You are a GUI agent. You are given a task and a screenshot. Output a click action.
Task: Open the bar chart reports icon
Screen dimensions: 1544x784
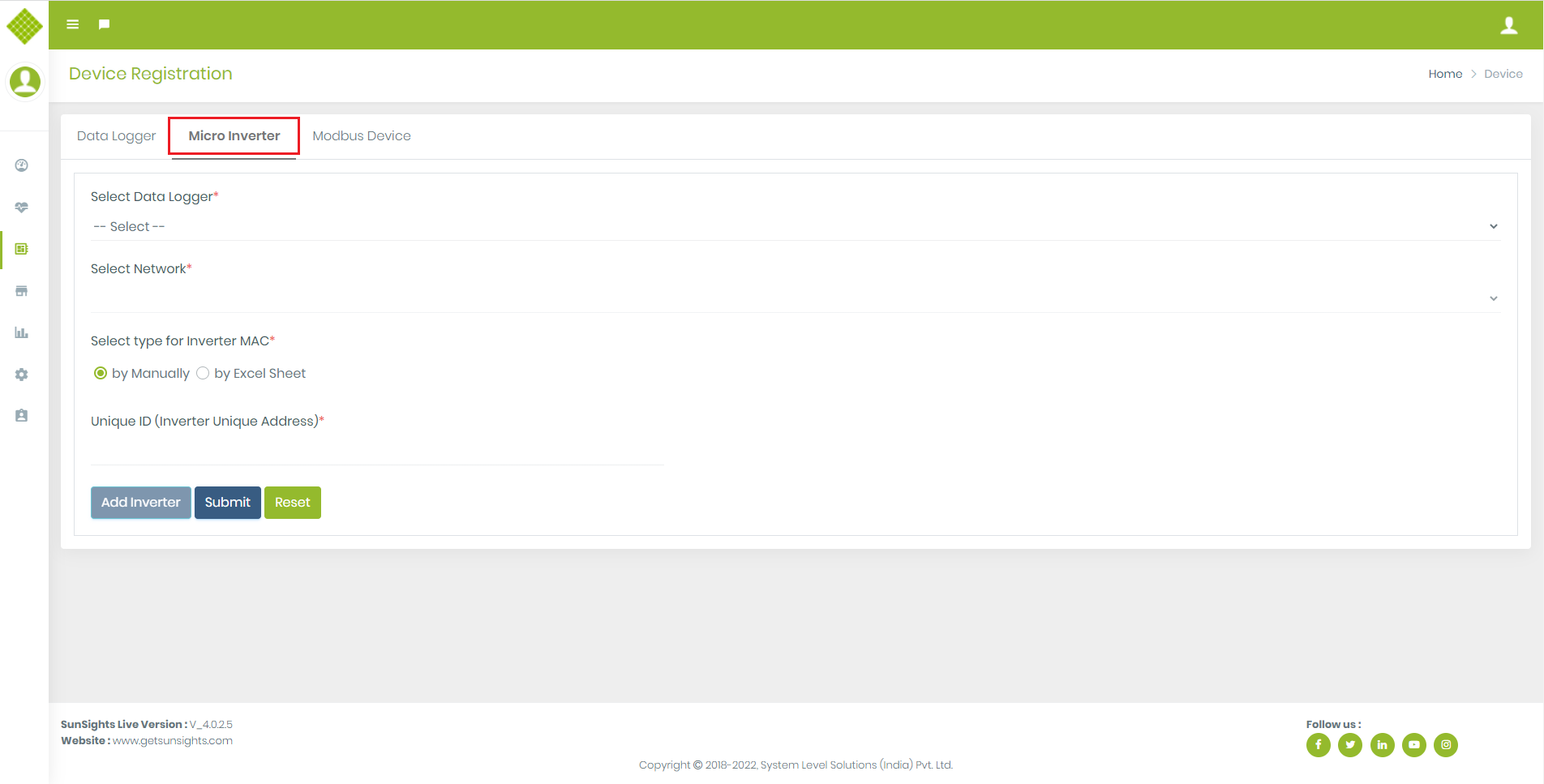22,332
